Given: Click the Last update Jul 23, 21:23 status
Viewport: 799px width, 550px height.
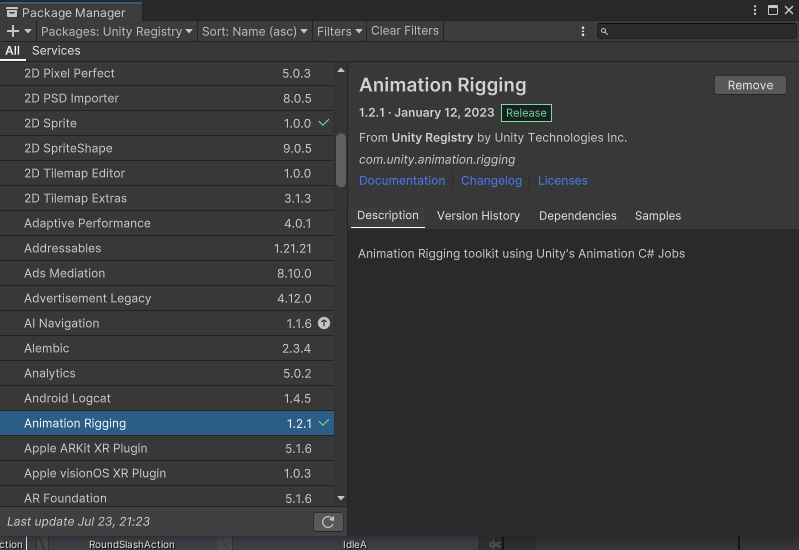Looking at the screenshot, I should click(x=78, y=521).
